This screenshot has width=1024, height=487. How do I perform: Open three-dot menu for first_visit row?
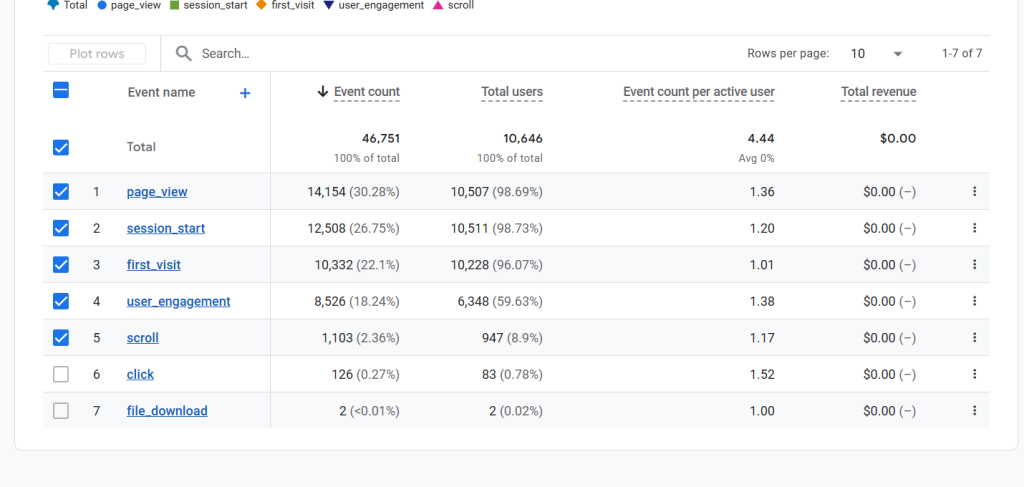click(x=974, y=265)
